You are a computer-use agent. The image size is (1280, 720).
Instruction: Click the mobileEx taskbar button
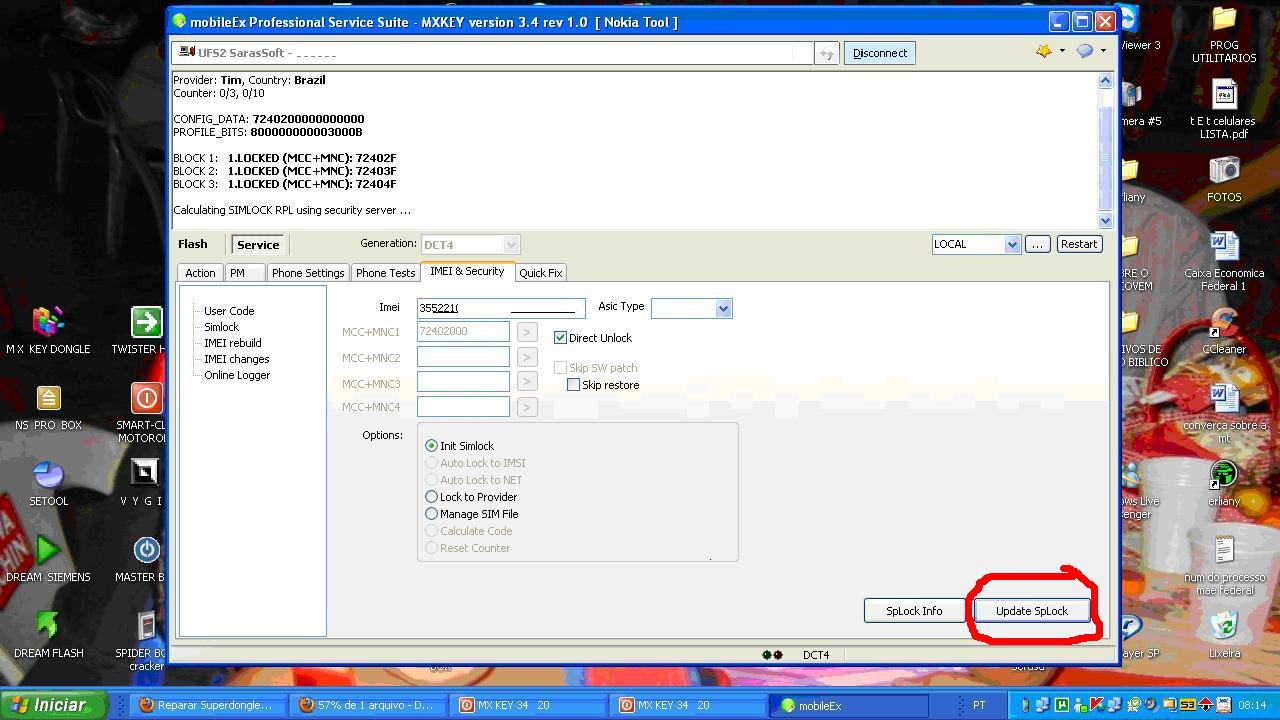click(x=850, y=705)
